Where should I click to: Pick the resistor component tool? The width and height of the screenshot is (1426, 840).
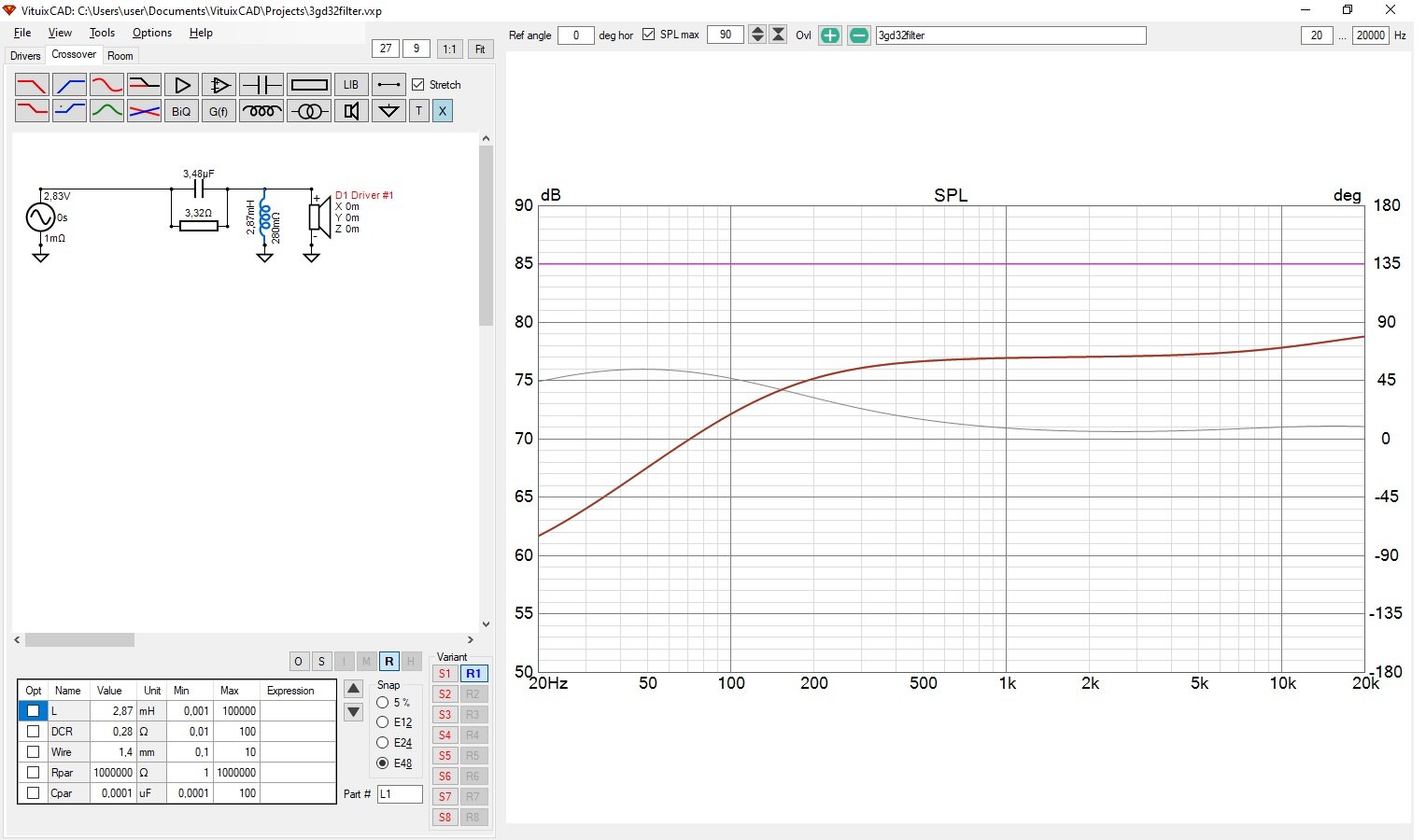tap(309, 85)
